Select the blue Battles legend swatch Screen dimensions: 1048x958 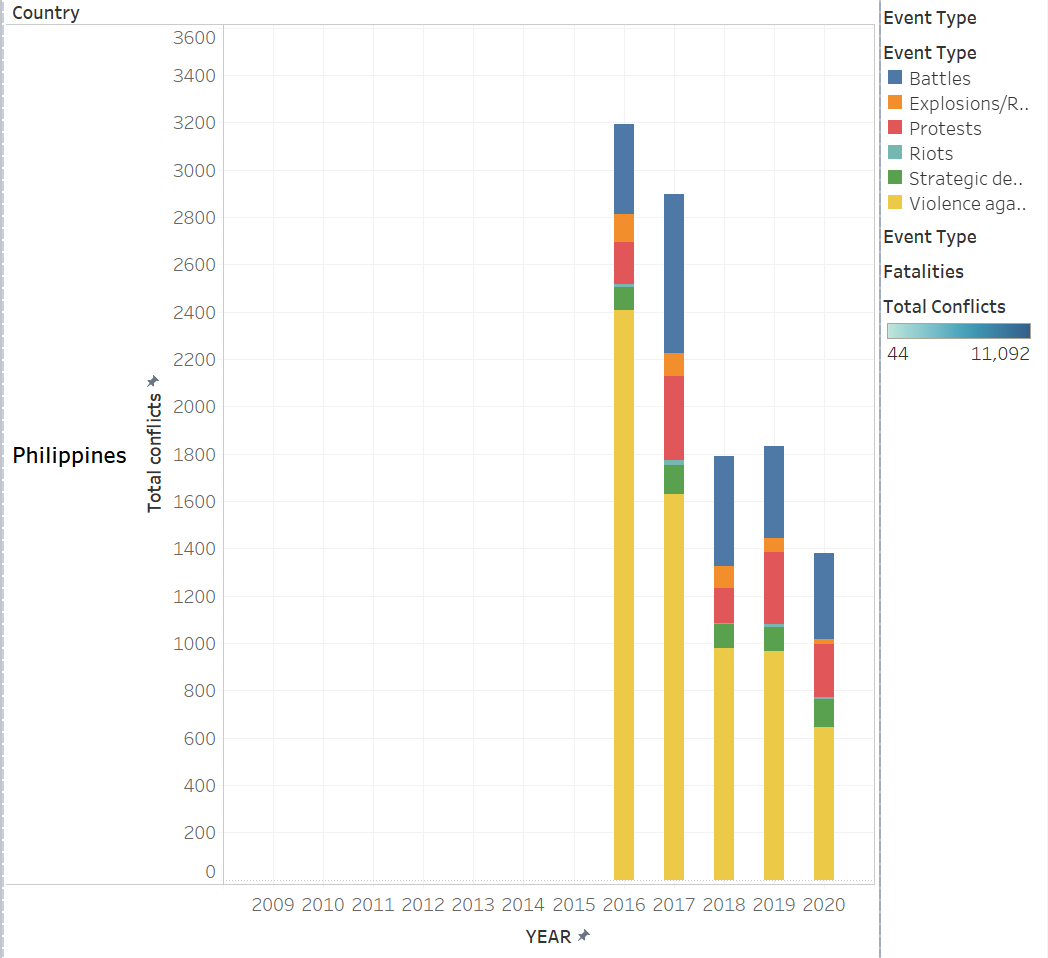click(x=895, y=78)
